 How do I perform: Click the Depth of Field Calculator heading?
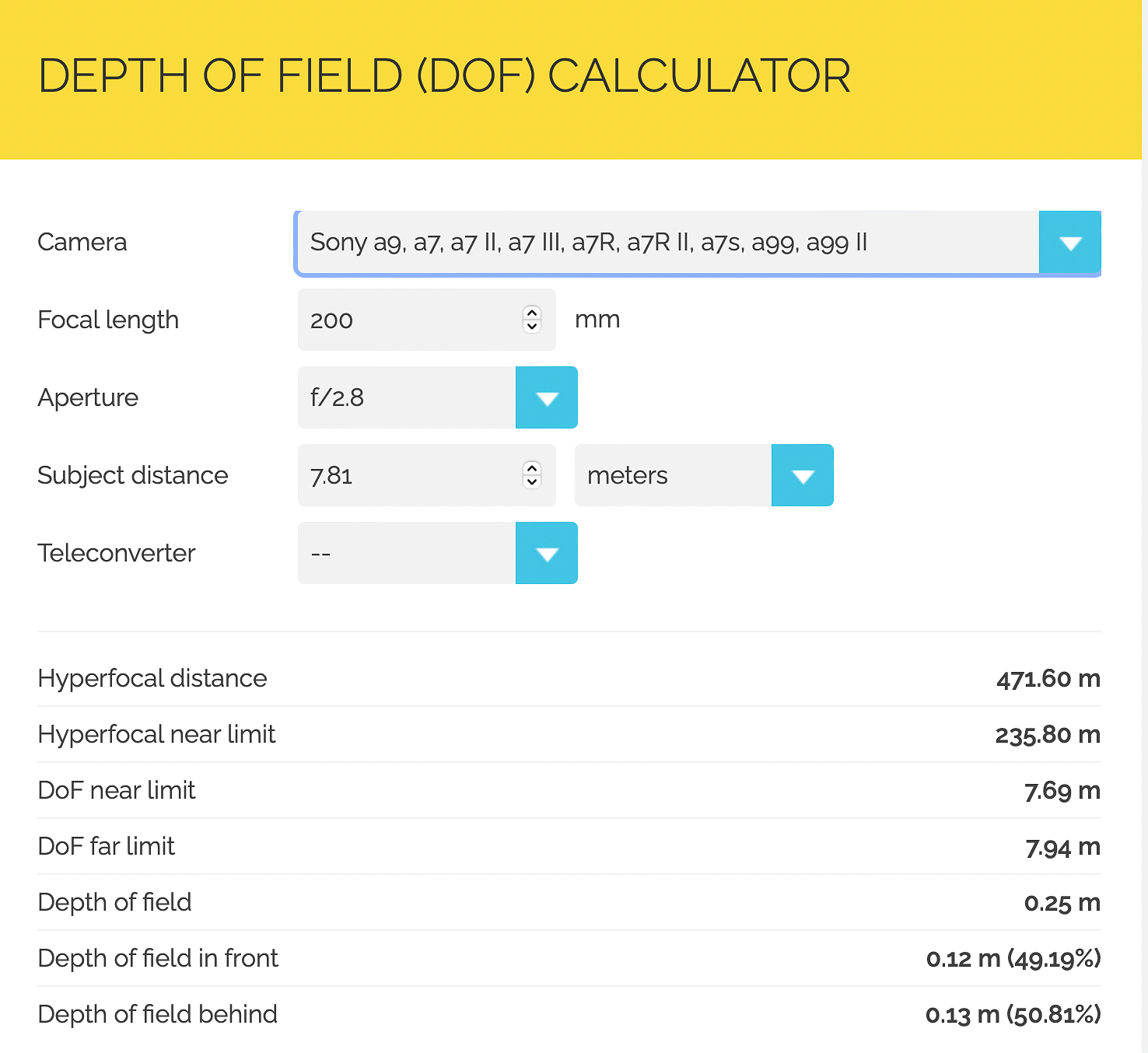coord(444,76)
